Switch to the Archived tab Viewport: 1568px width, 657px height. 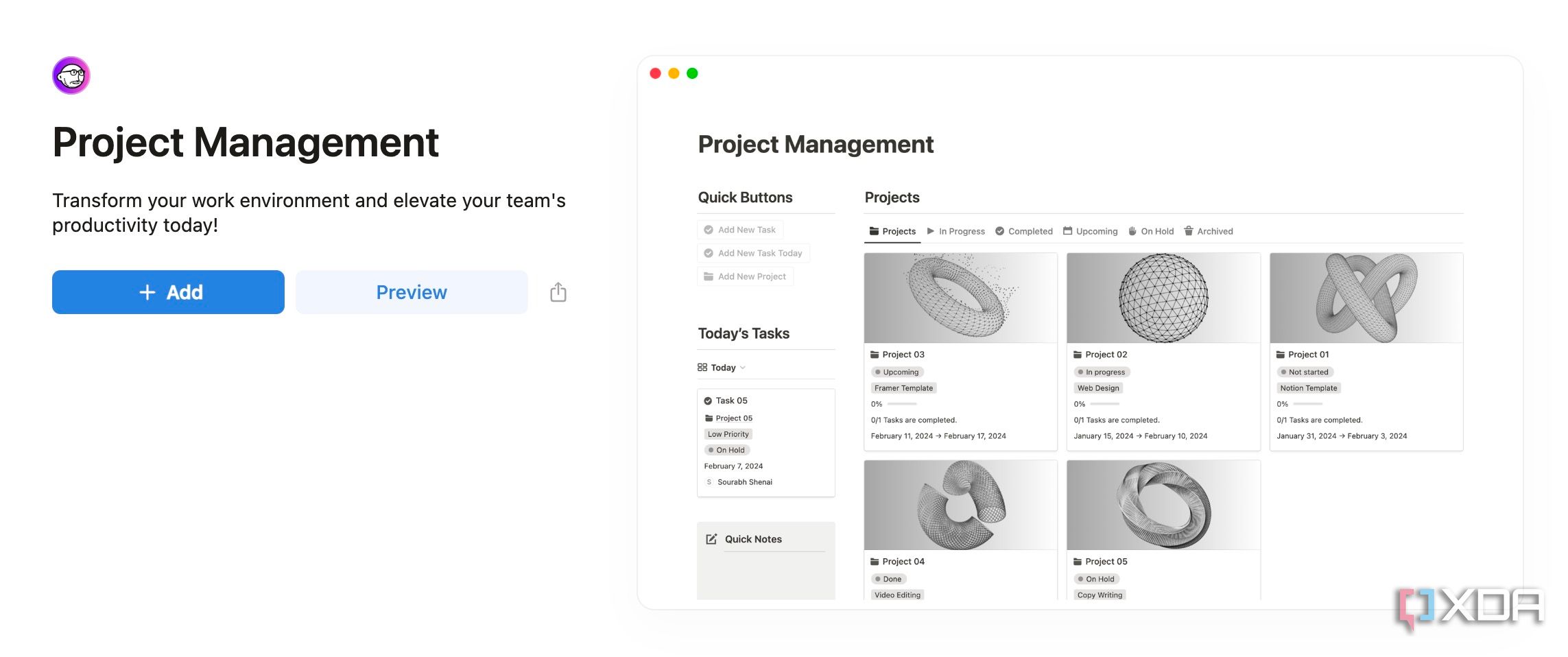pos(1209,231)
